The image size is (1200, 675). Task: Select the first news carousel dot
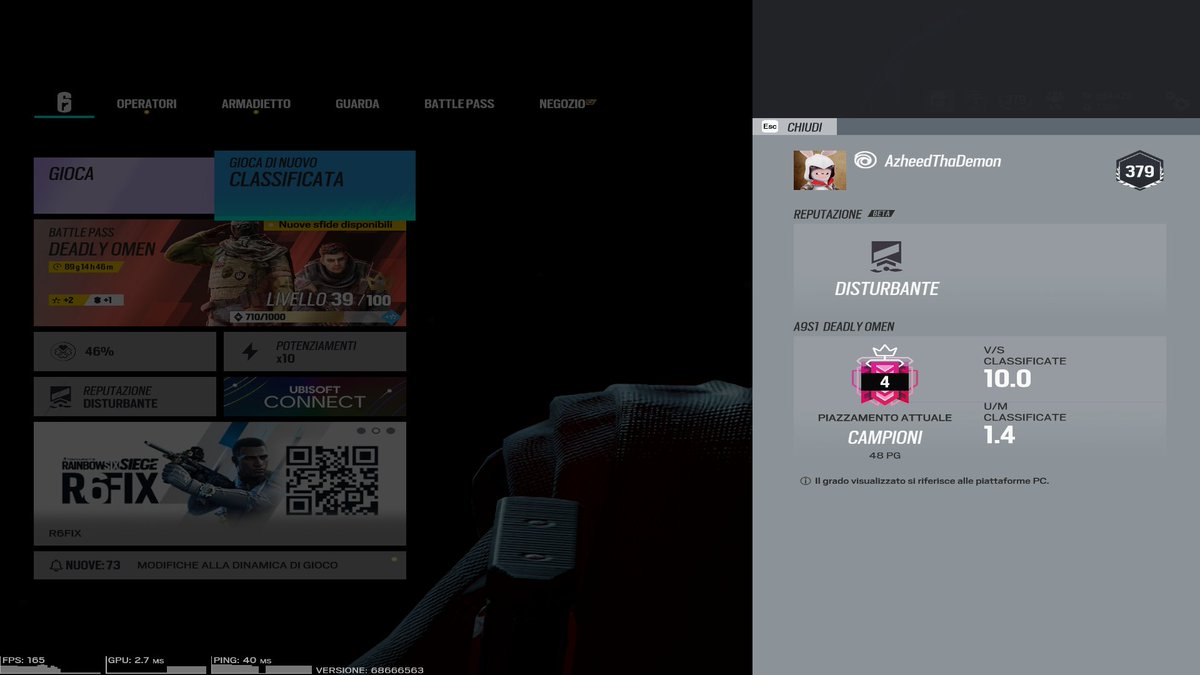361,431
